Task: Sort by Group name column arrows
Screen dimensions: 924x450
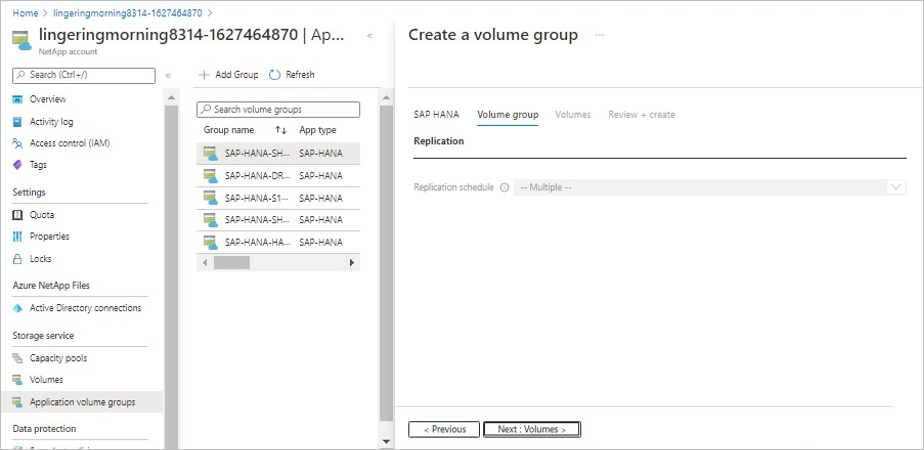Action: coord(281,130)
